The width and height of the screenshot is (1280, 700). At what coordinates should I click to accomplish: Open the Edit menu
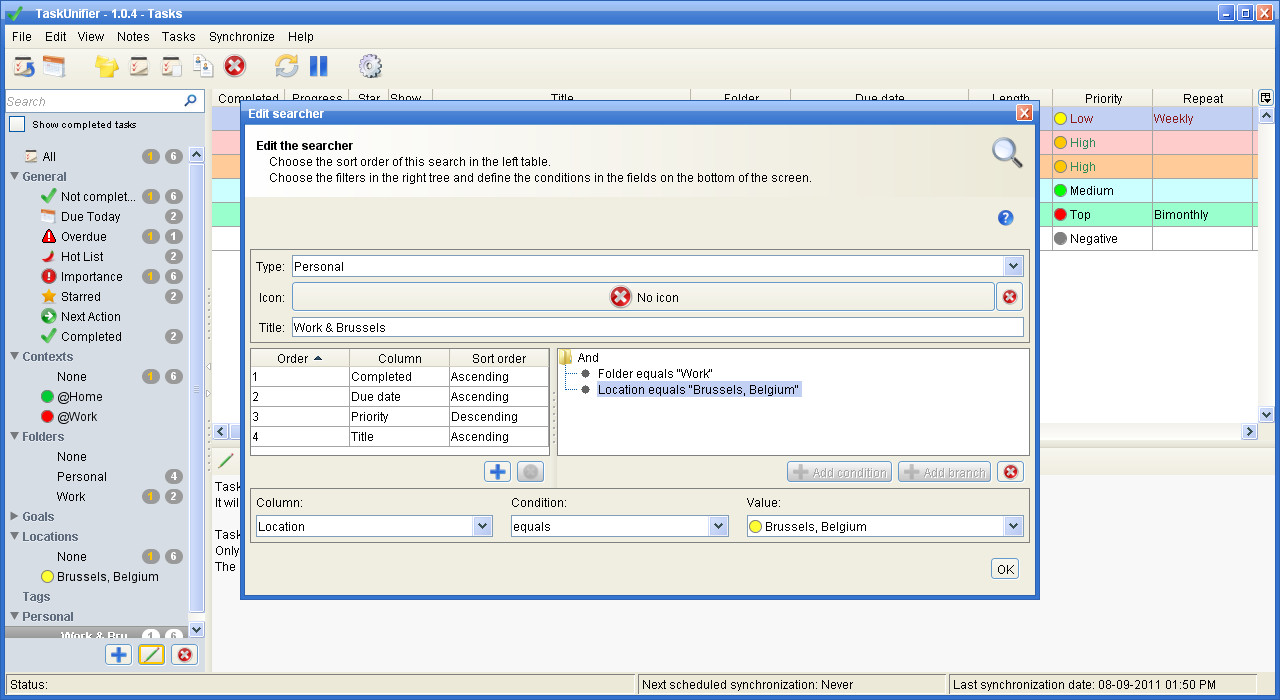[56, 37]
